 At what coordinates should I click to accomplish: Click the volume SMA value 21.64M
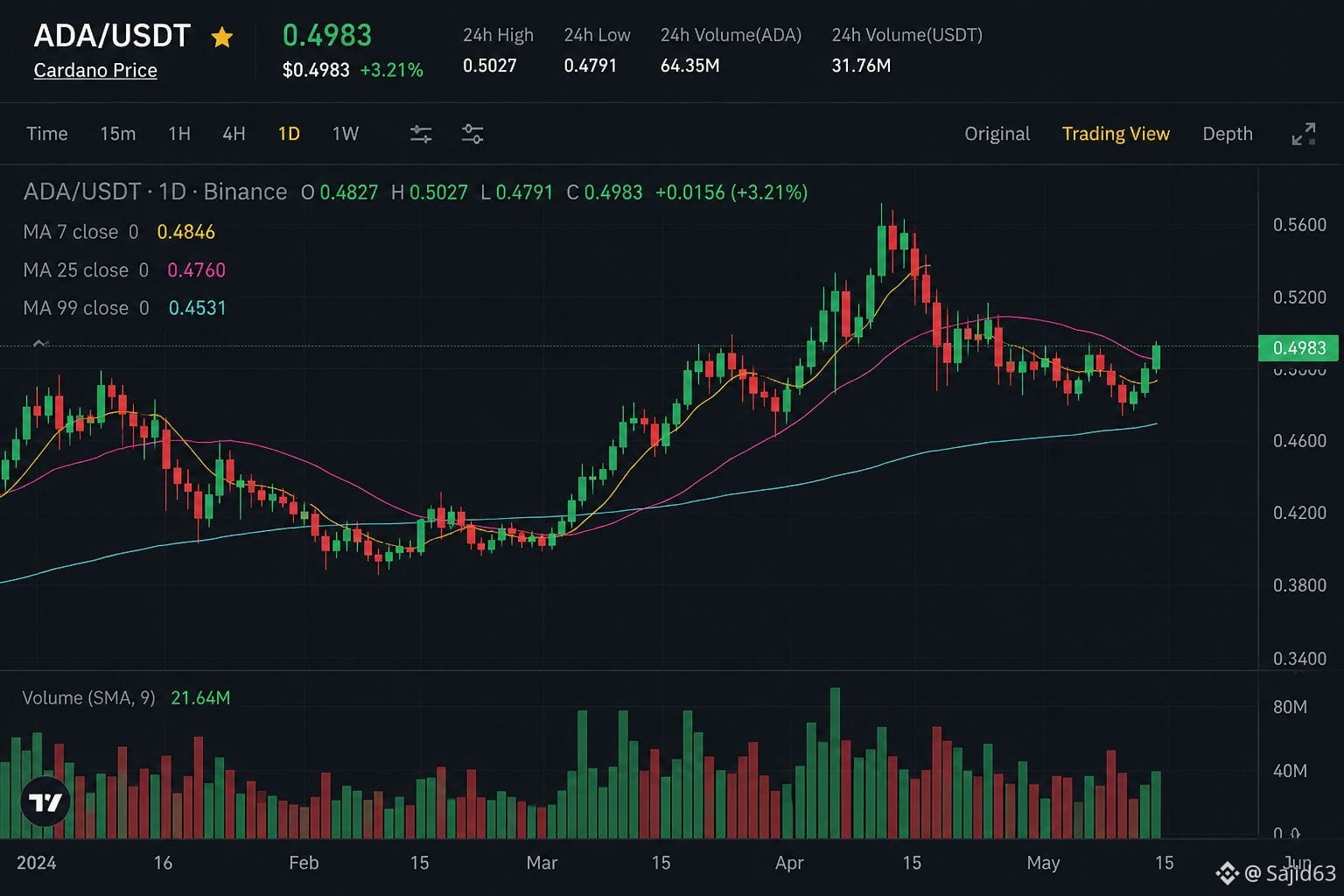[x=200, y=697]
